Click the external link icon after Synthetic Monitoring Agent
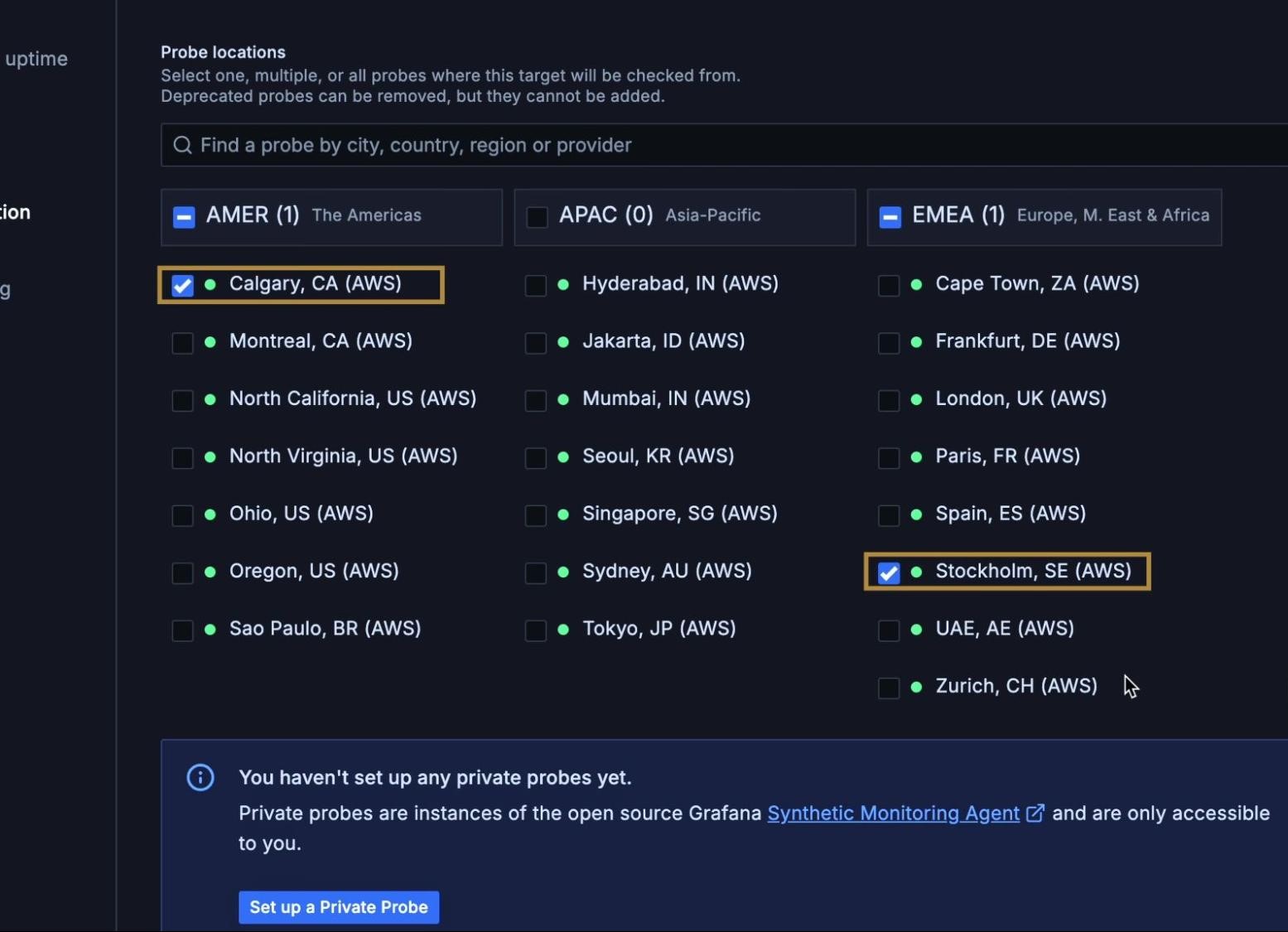This screenshot has width=1288, height=932. point(1035,814)
